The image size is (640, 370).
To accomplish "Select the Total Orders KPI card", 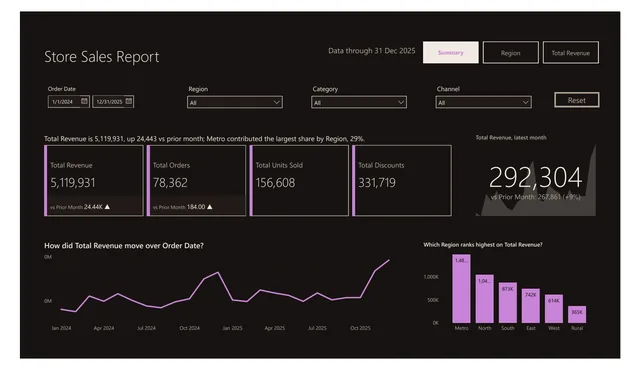I will (x=196, y=180).
